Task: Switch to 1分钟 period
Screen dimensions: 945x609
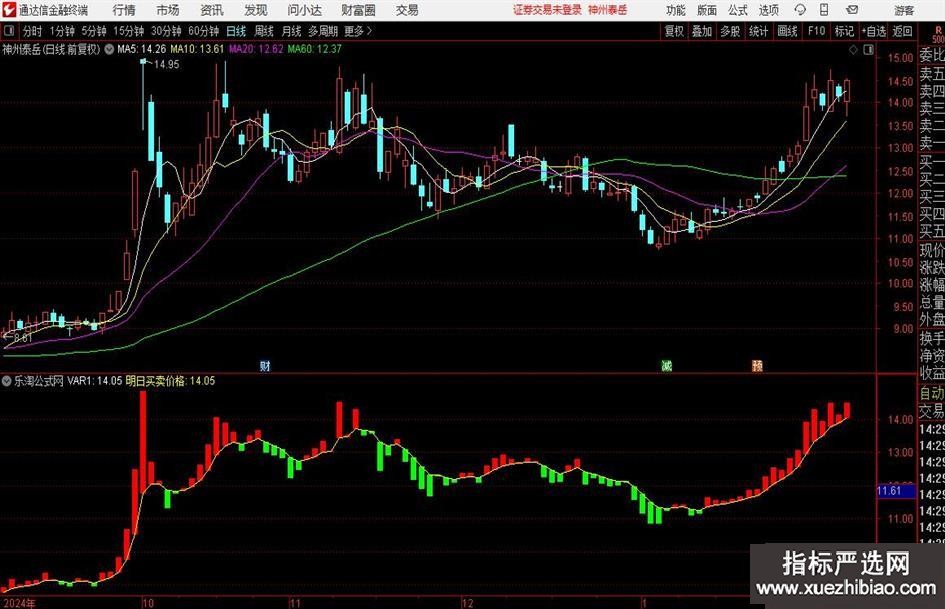Action: [62, 31]
